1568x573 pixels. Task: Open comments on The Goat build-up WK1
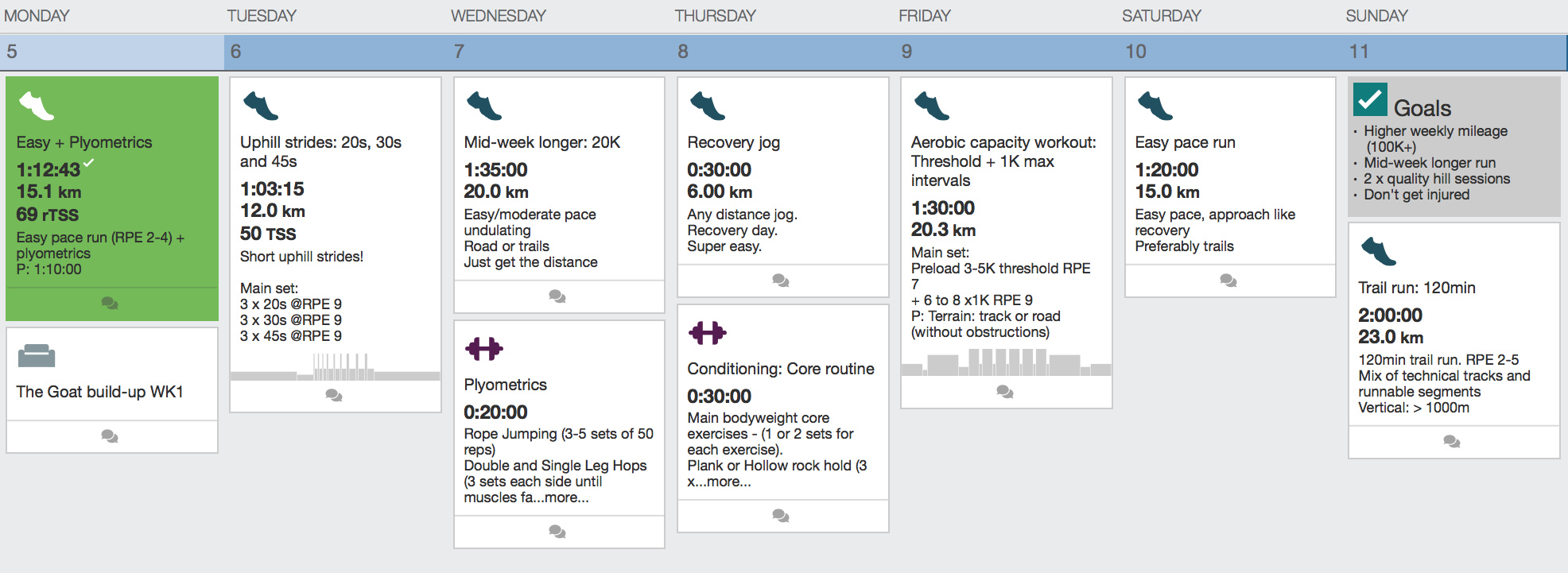tap(110, 436)
